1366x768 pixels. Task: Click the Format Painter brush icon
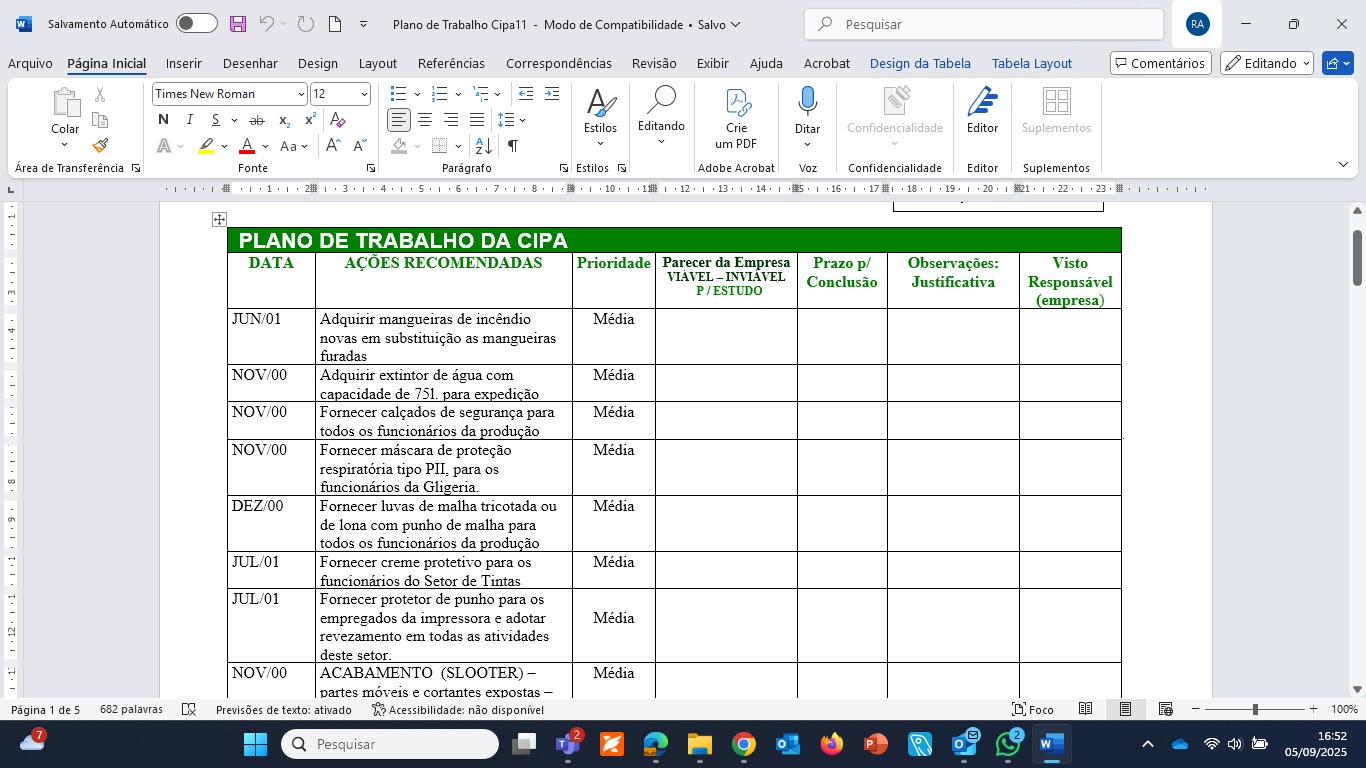[x=100, y=146]
